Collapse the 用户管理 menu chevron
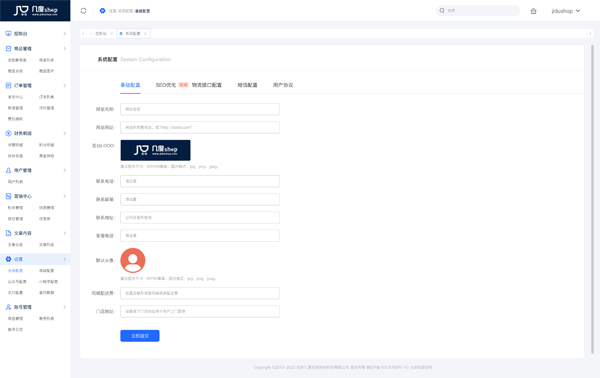This screenshot has height=378, width=600. click(x=65, y=170)
